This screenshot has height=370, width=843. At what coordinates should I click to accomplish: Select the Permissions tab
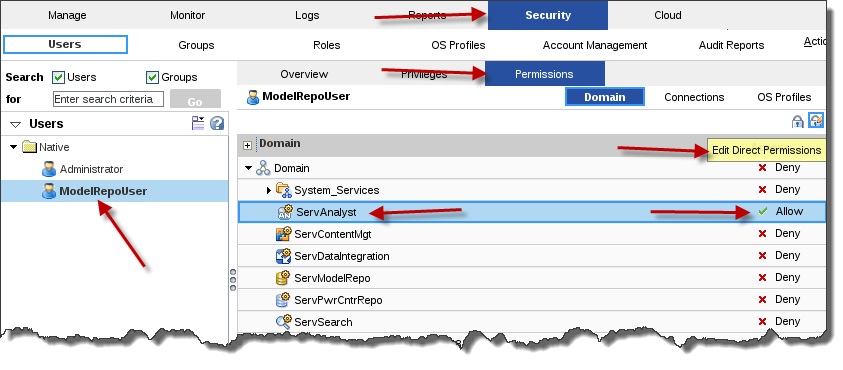545,74
